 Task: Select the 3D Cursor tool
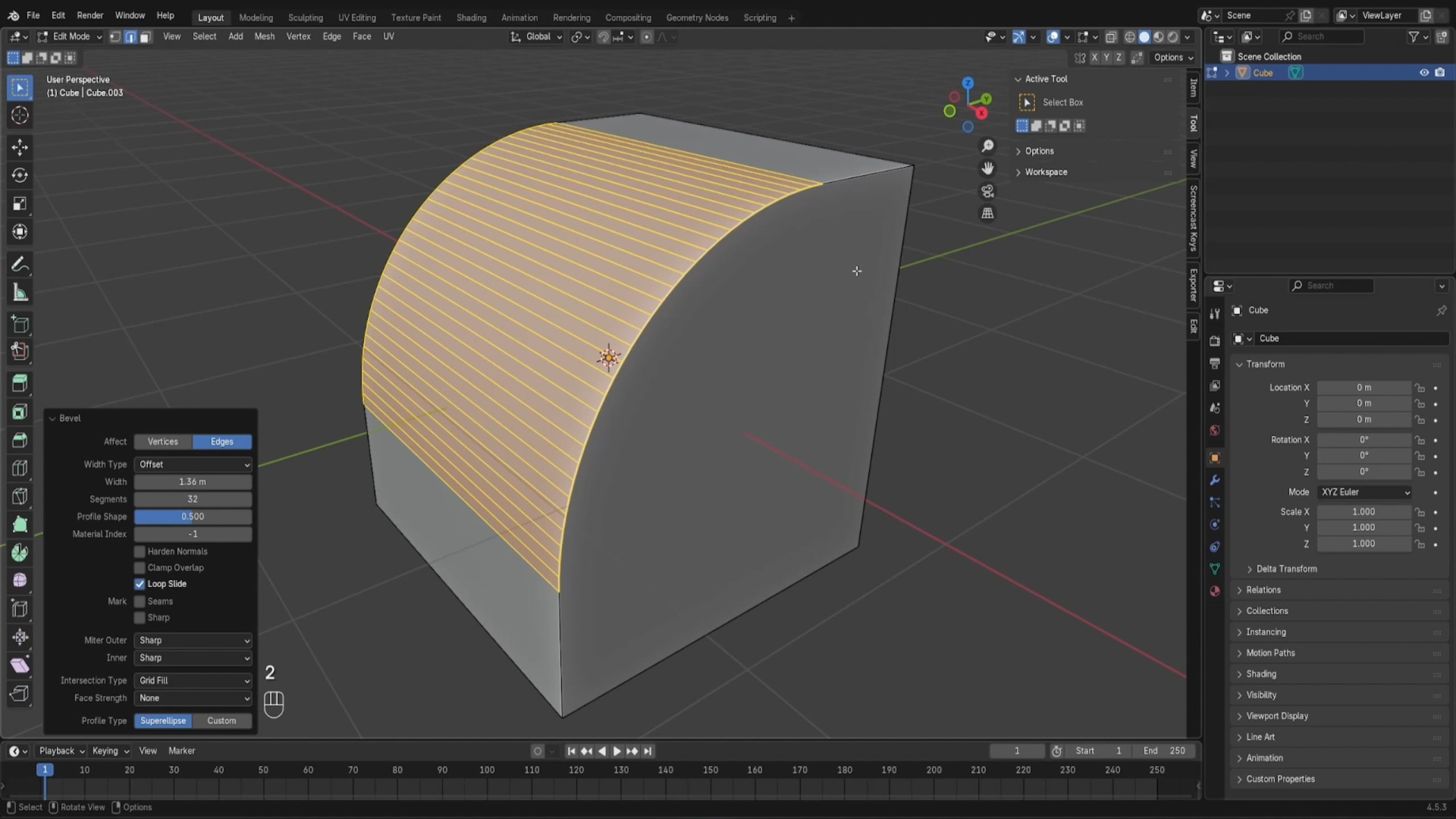(20, 115)
